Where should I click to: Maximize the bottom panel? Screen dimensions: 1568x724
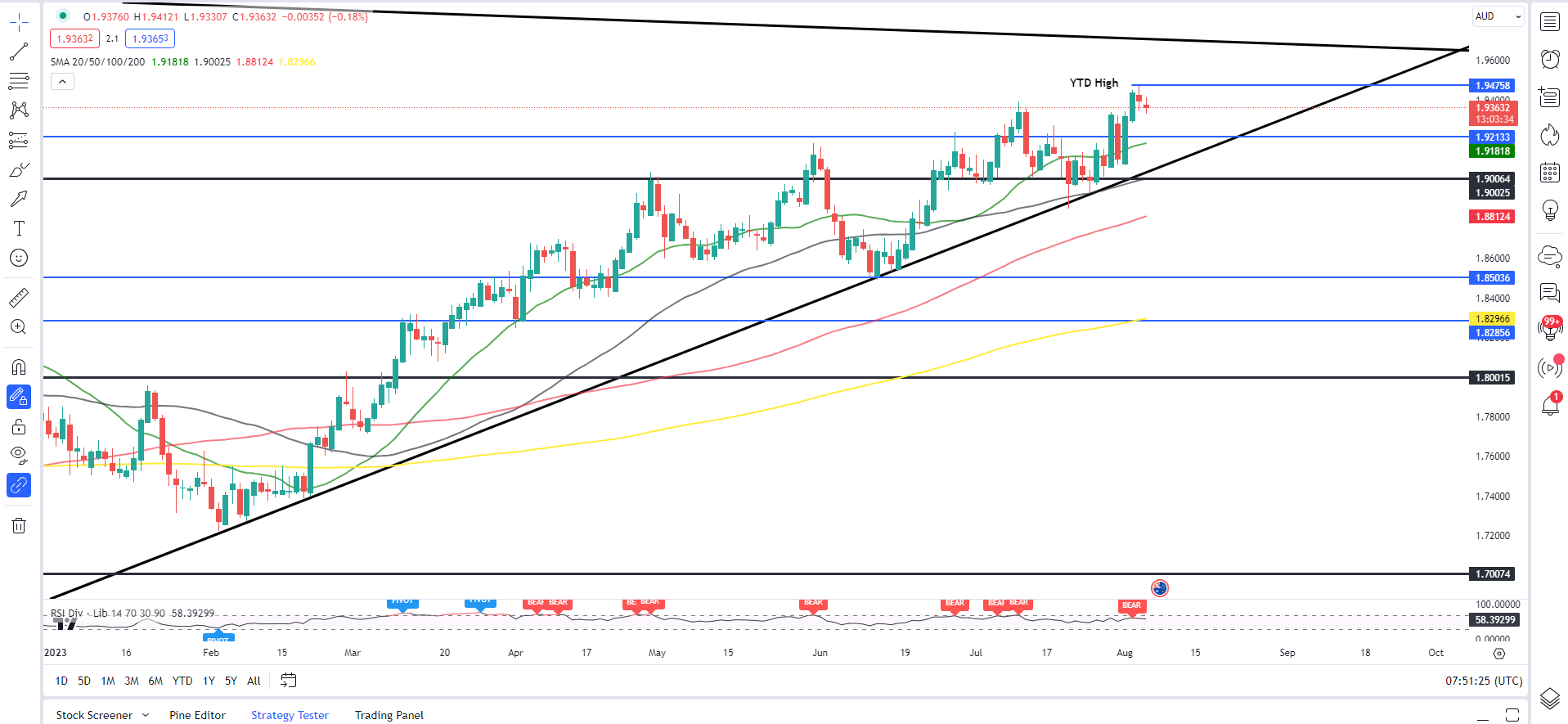[1512, 715]
